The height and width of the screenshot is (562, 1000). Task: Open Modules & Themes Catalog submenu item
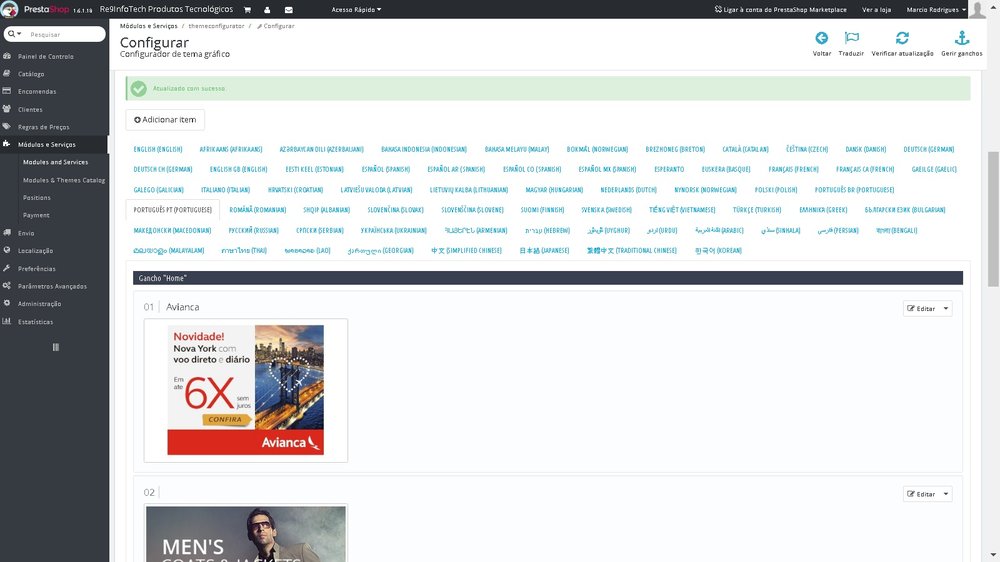(x=64, y=180)
